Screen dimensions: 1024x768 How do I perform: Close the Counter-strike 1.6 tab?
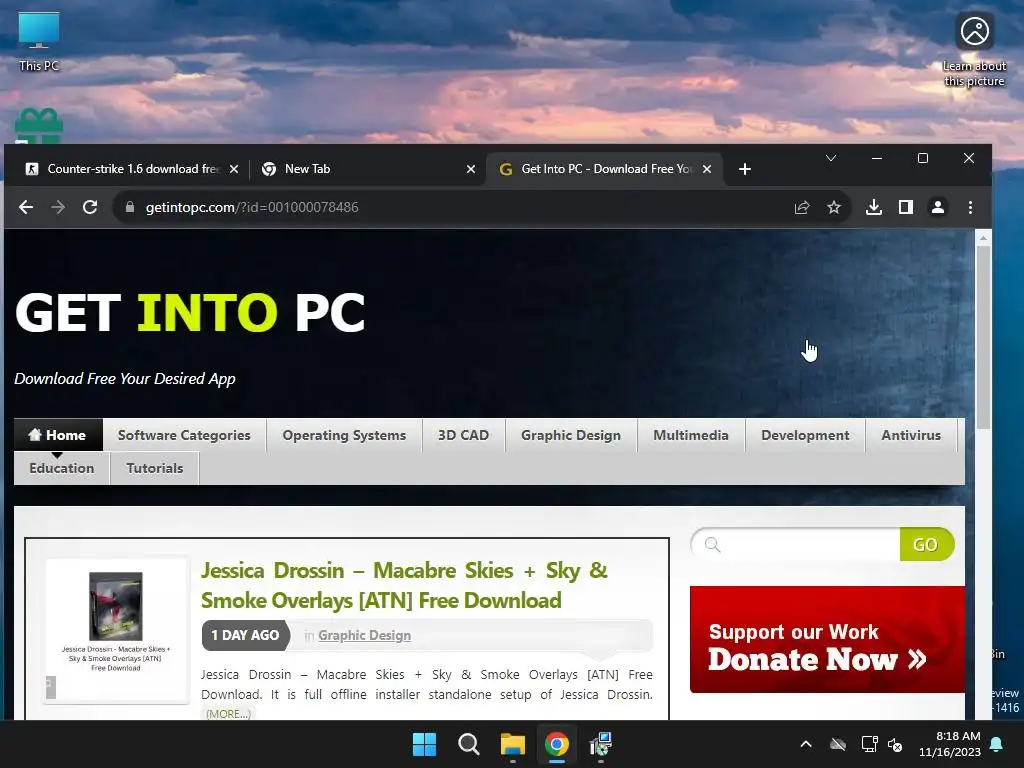[x=234, y=169]
